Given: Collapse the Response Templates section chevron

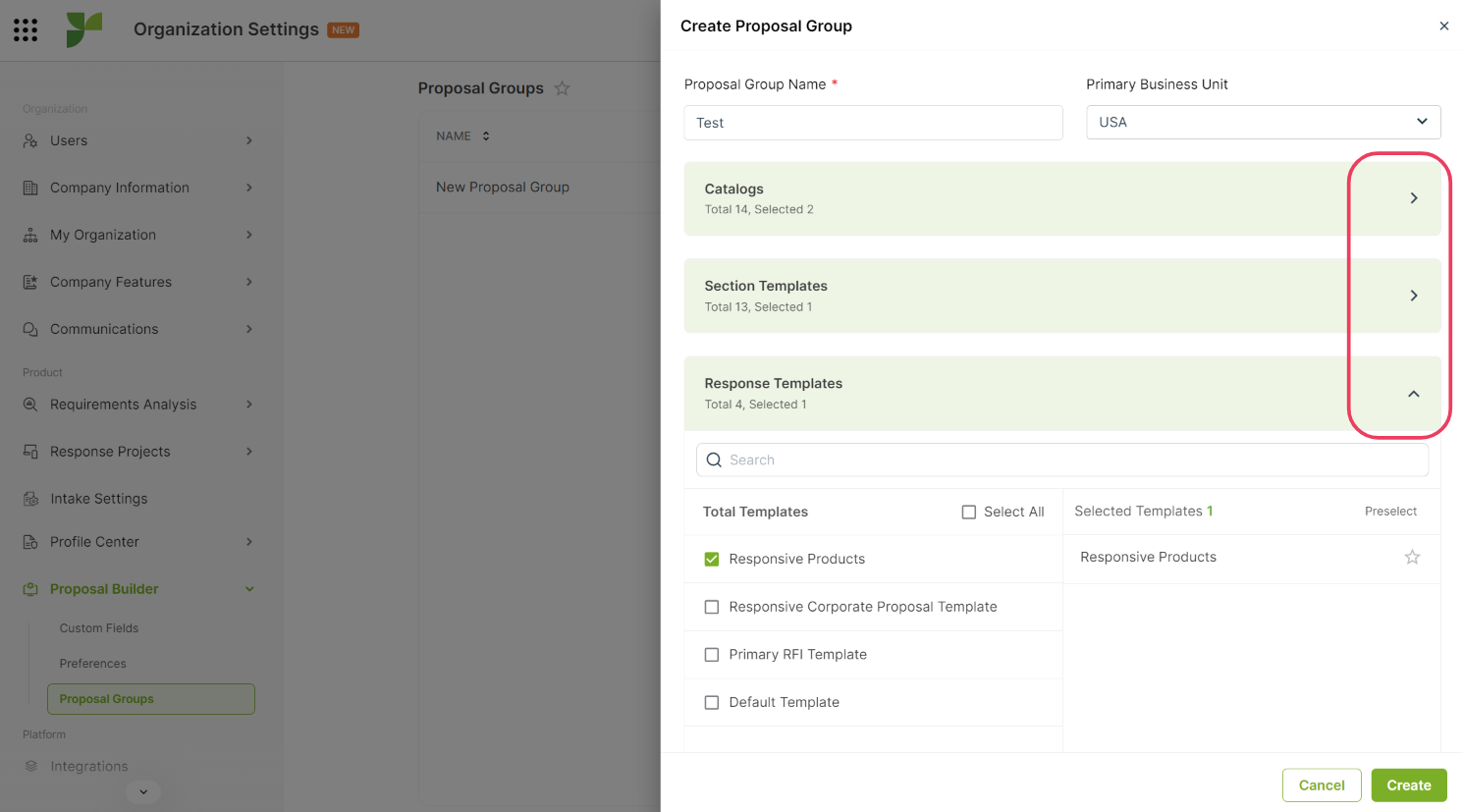Looking at the screenshot, I should pyautogui.click(x=1414, y=394).
